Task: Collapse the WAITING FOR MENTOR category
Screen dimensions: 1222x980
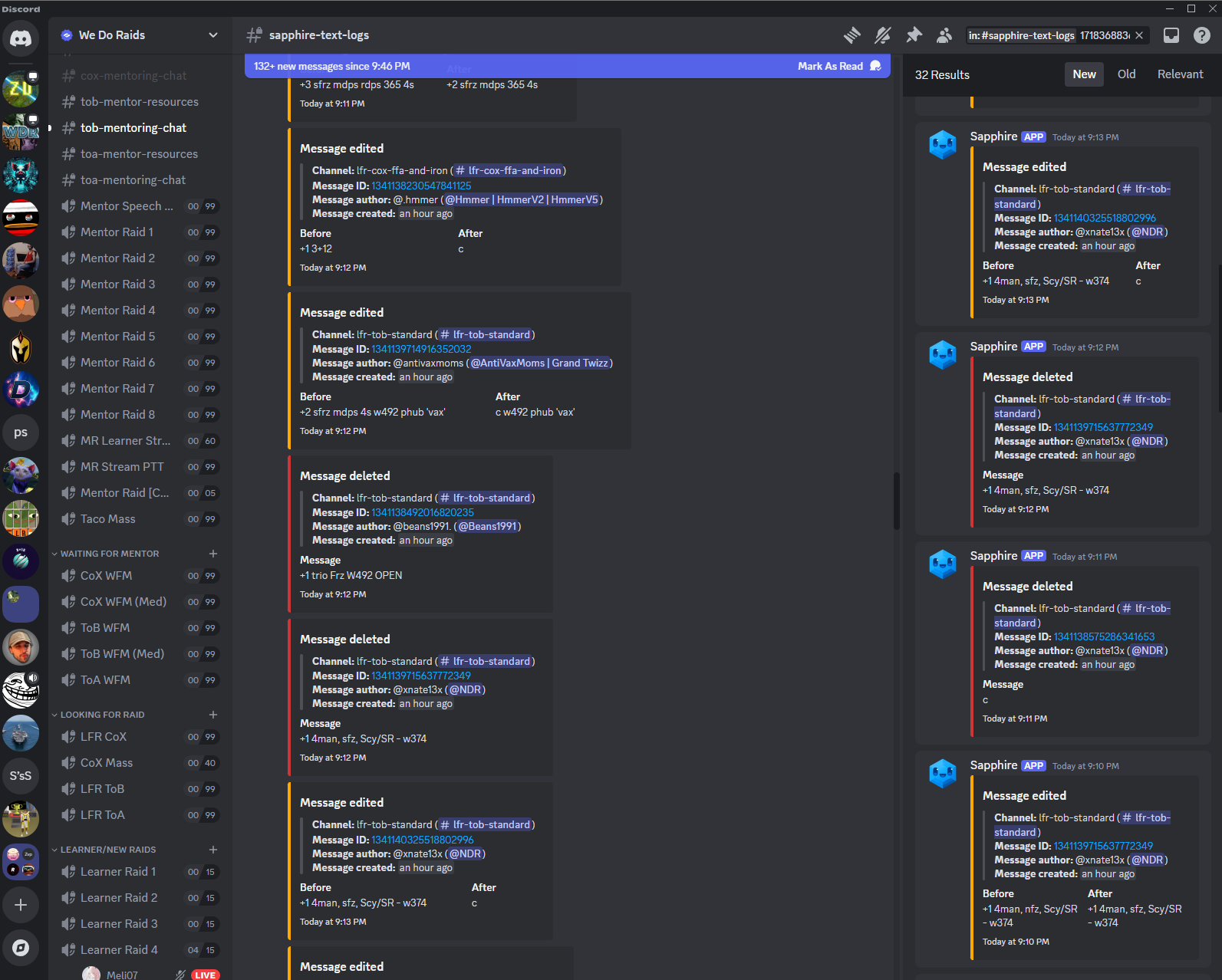Action: (109, 554)
